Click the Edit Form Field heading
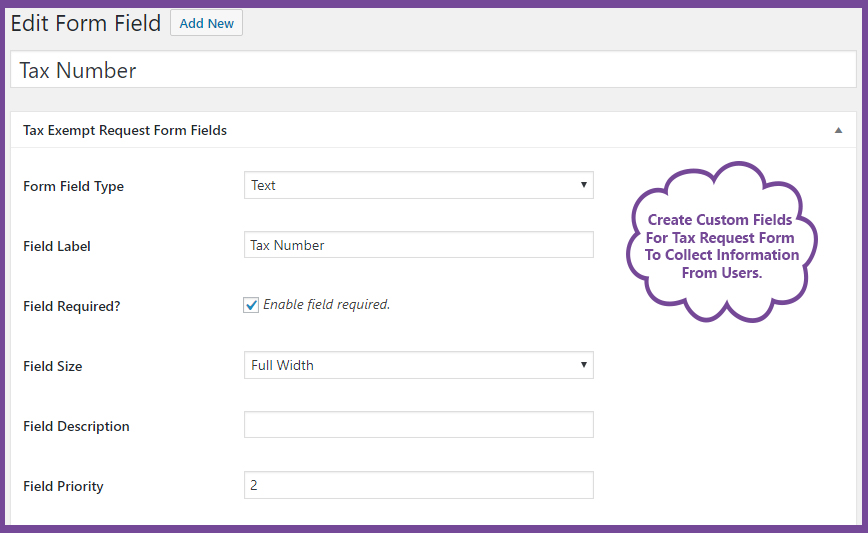The image size is (868, 533). point(86,23)
